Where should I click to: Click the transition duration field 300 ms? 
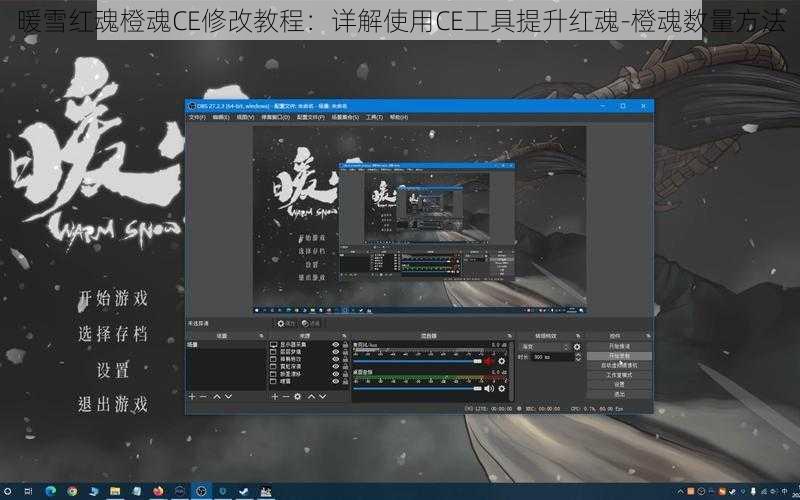(552, 357)
